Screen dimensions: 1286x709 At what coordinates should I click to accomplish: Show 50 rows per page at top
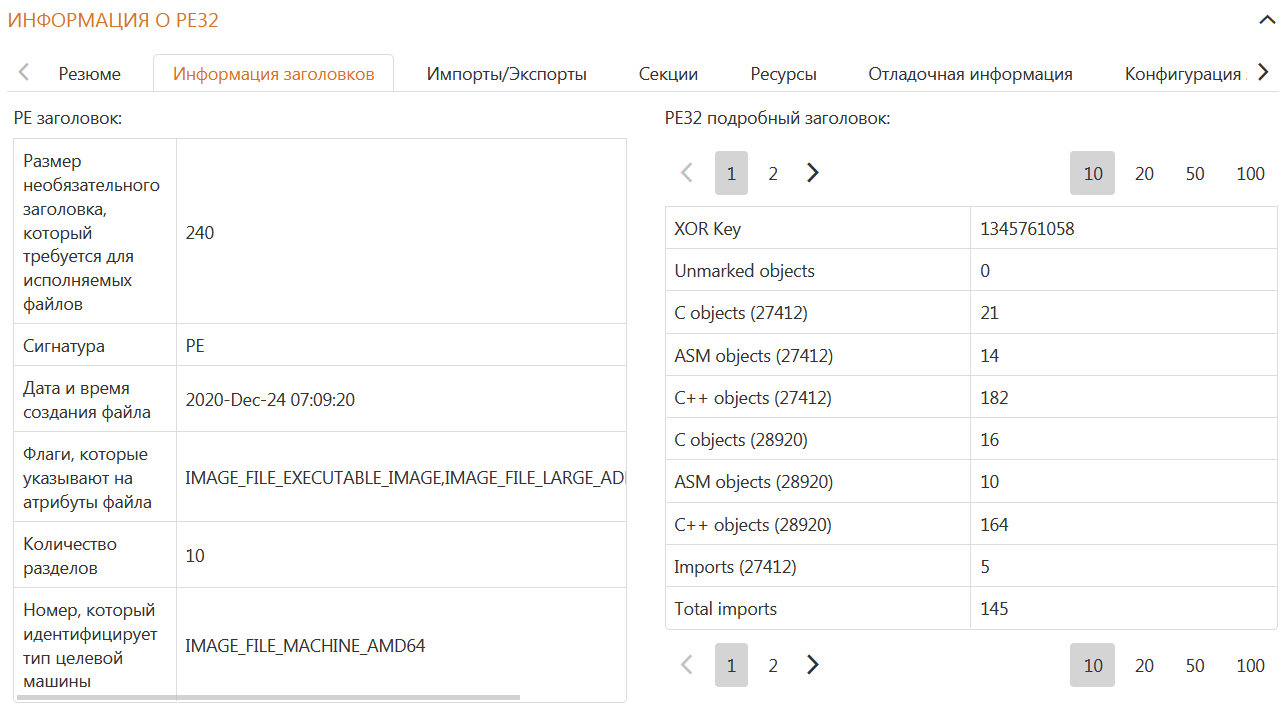pos(1195,174)
